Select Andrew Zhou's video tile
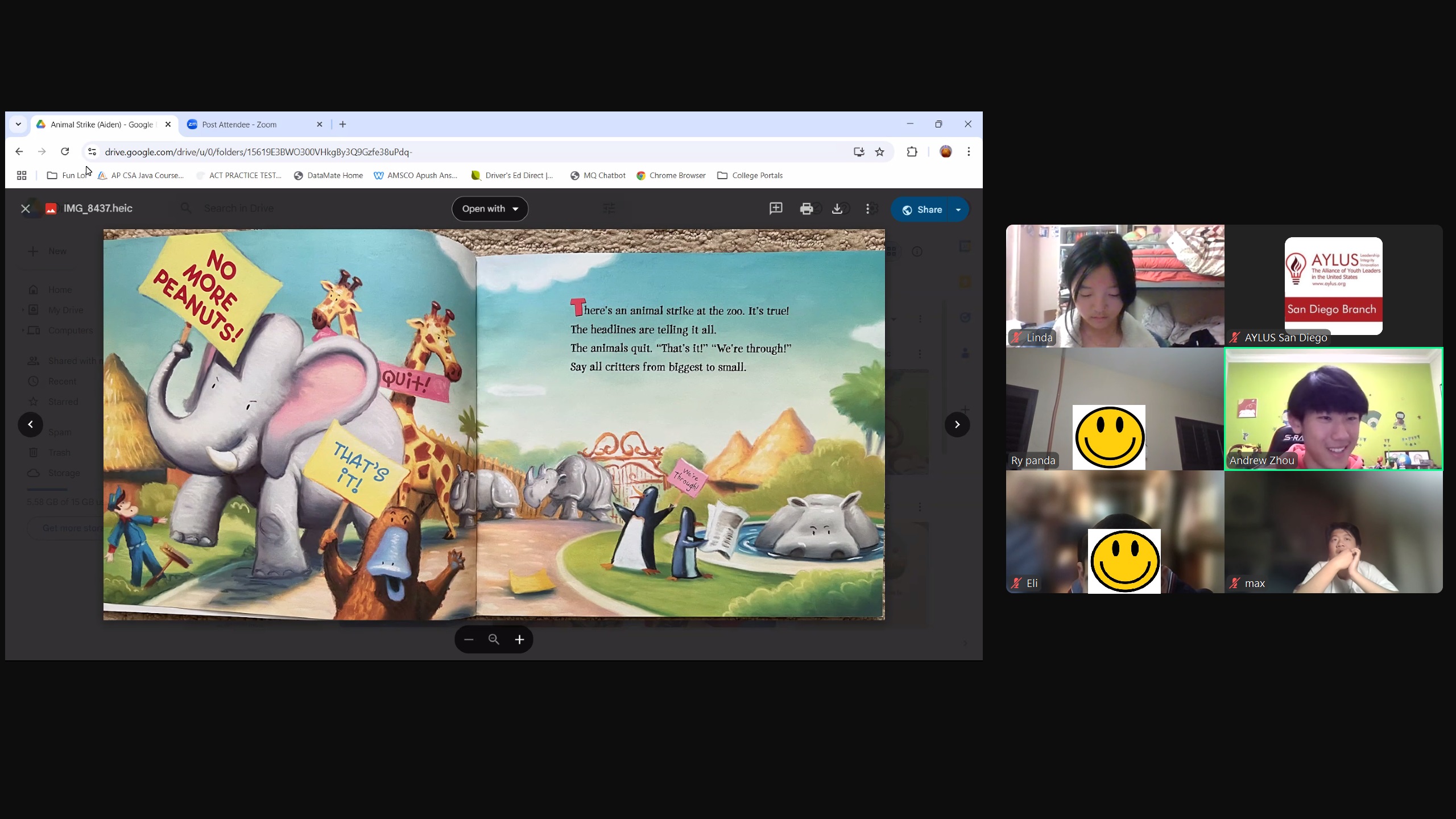Viewport: 1456px width, 819px height. tap(1333, 409)
